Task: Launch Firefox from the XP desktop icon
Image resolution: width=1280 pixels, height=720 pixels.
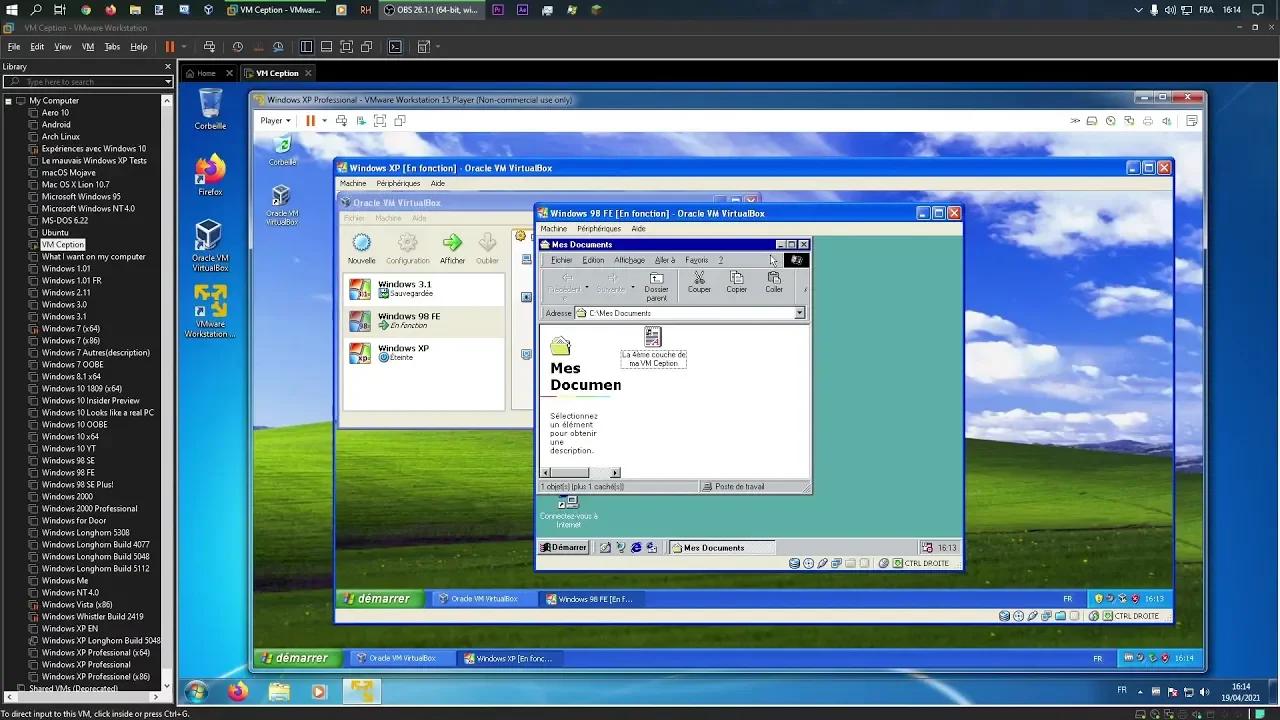Action: click(209, 170)
